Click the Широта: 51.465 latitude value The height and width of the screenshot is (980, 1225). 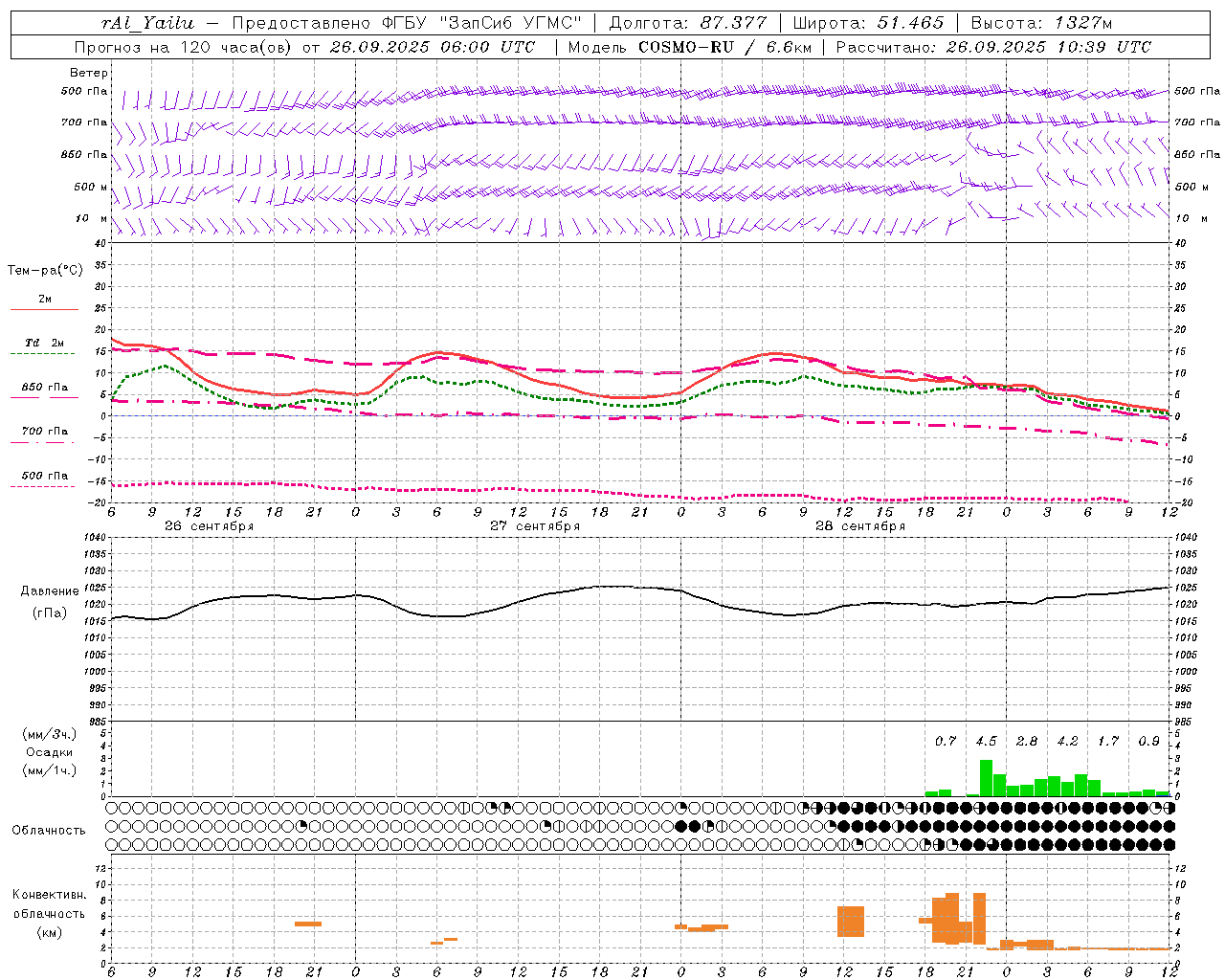[869, 23]
